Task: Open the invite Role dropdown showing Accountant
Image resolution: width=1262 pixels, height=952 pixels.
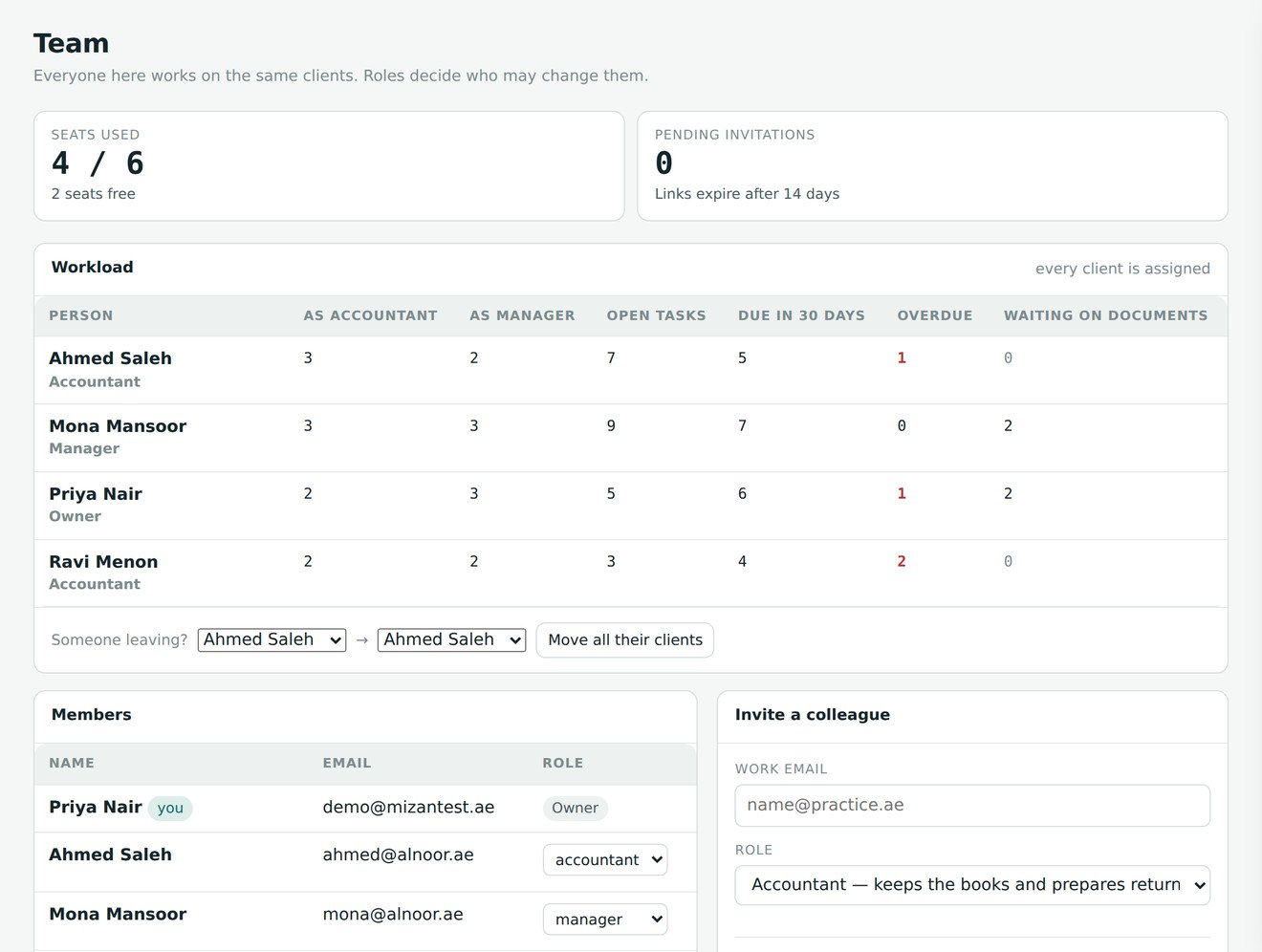Action: [972, 885]
